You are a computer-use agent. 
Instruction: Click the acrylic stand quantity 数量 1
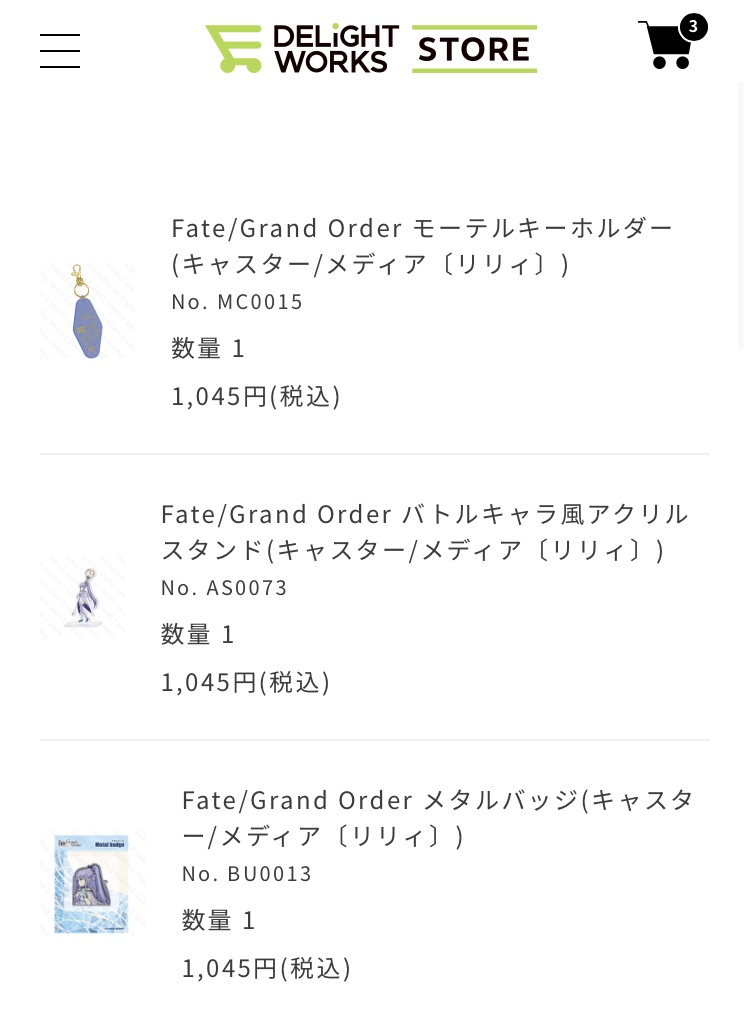click(x=197, y=635)
